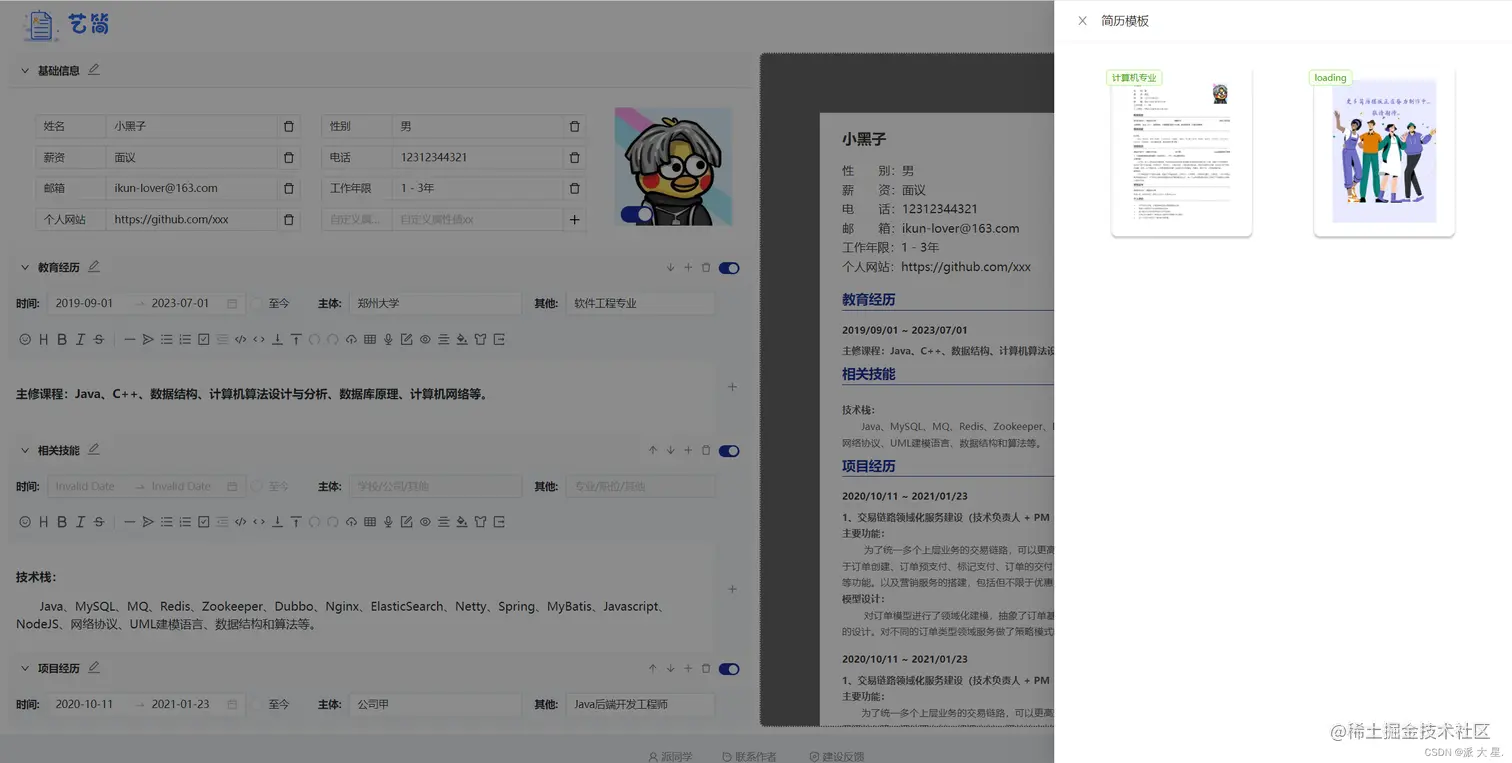The width and height of the screenshot is (1512, 763).
Task: Delete the 姓名 field with trash icon
Action: (x=289, y=126)
